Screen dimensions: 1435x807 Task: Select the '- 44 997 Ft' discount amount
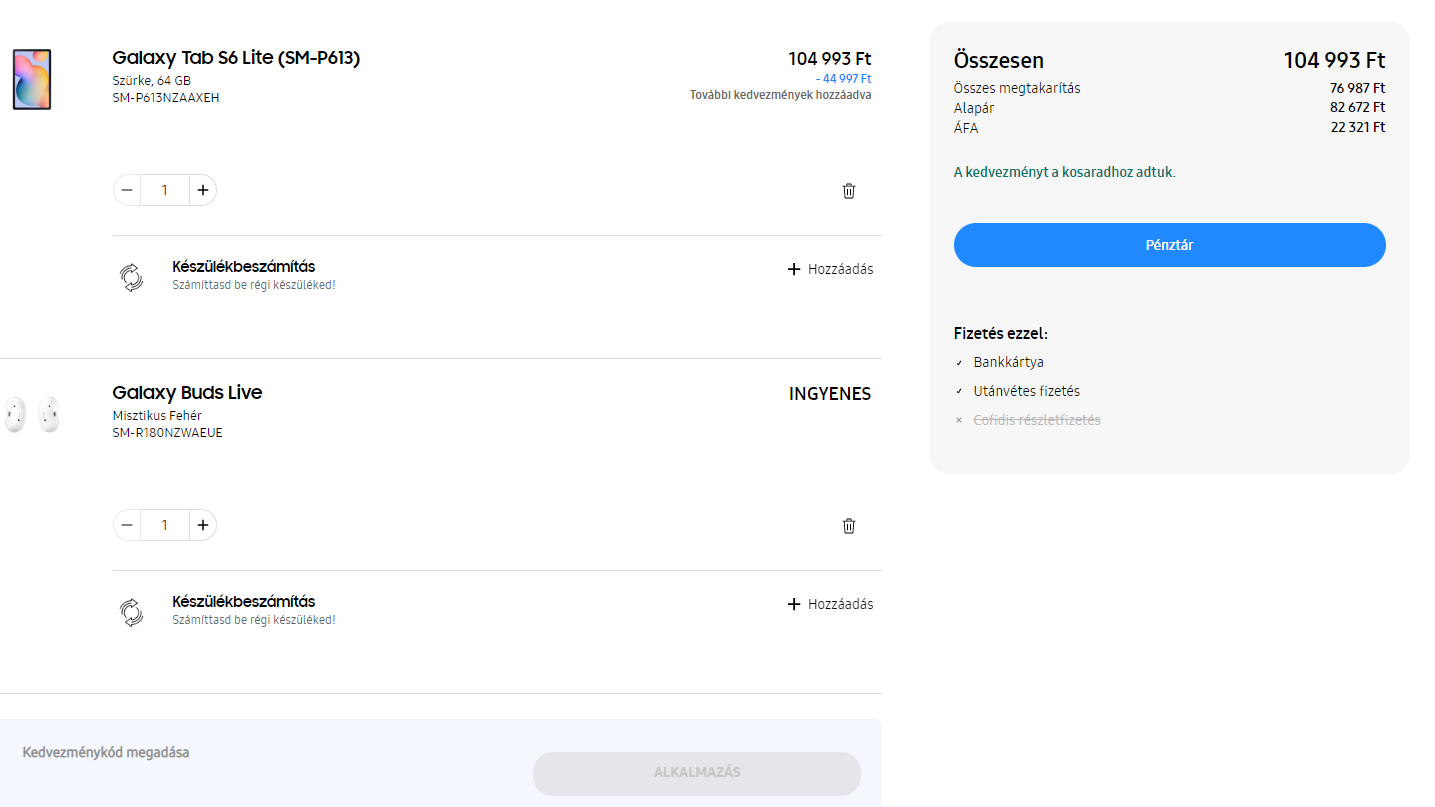pyautogui.click(x=843, y=79)
